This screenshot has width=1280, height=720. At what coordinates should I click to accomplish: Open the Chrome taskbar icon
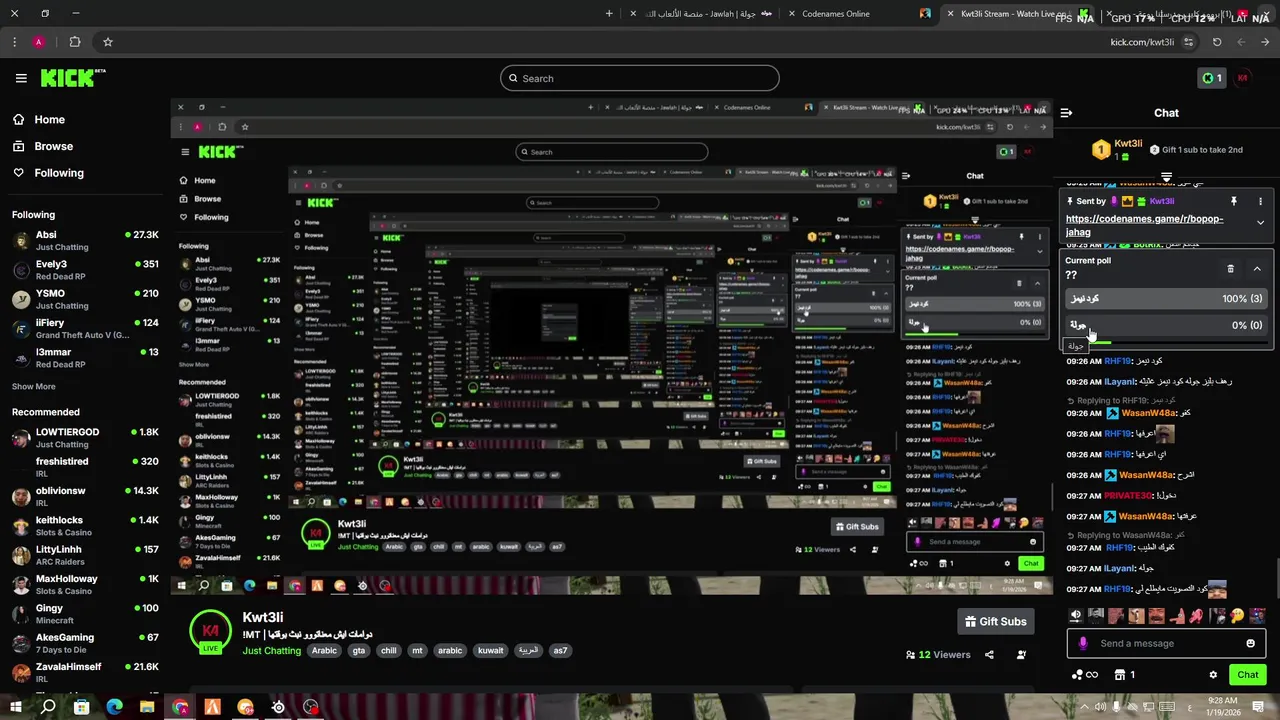180,707
